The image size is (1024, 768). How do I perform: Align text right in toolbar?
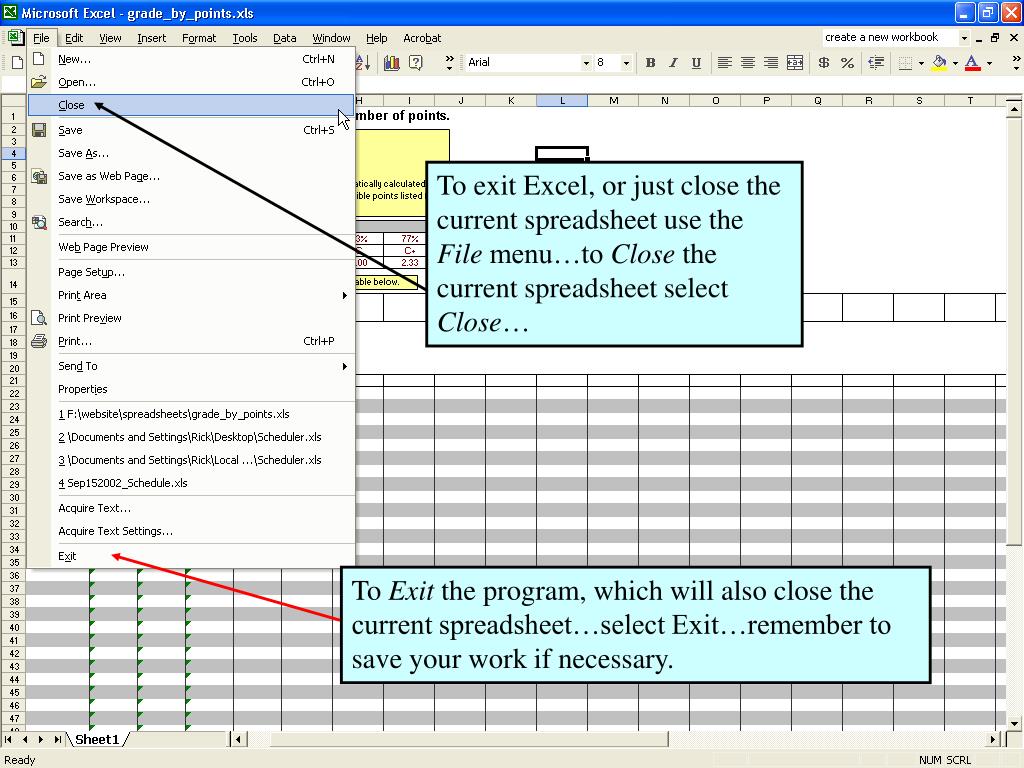(x=771, y=63)
